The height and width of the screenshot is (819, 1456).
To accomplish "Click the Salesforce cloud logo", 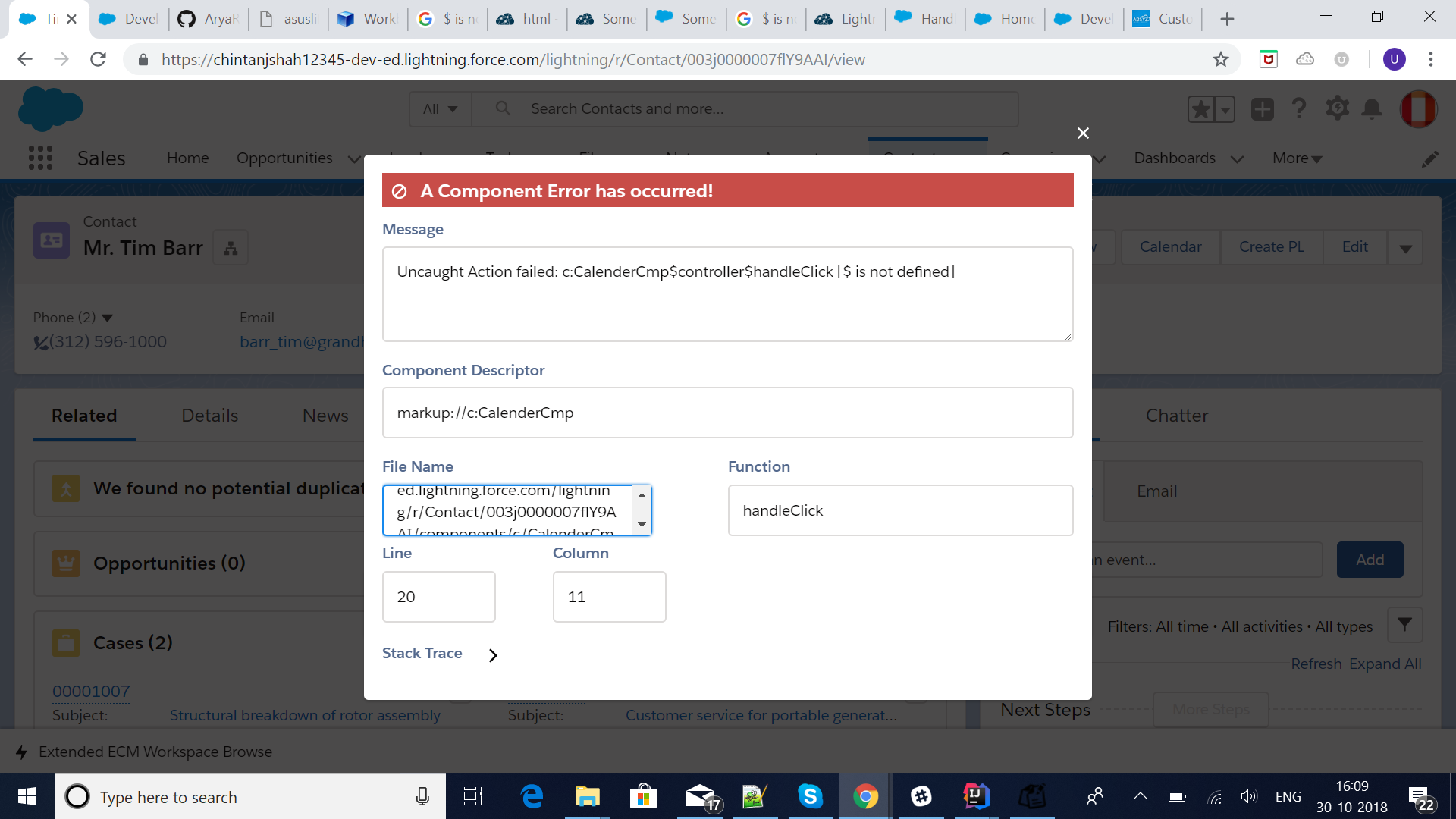I will [50, 108].
